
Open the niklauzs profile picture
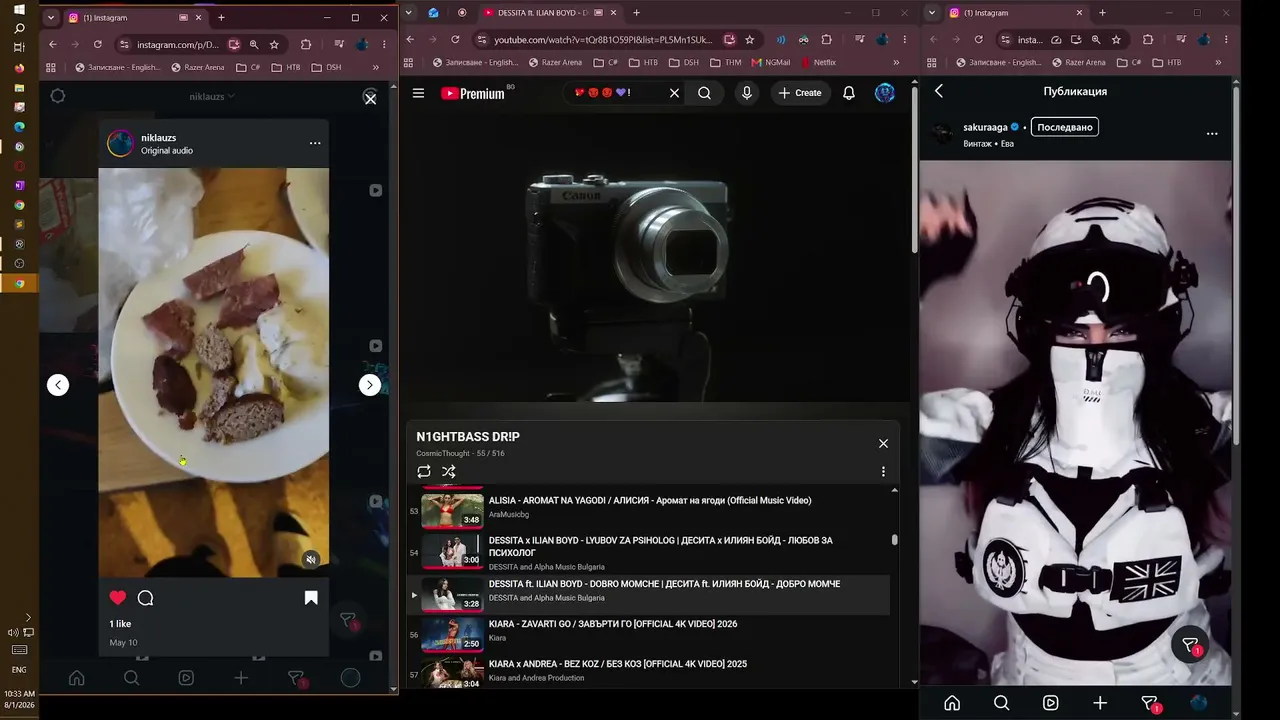coord(120,143)
